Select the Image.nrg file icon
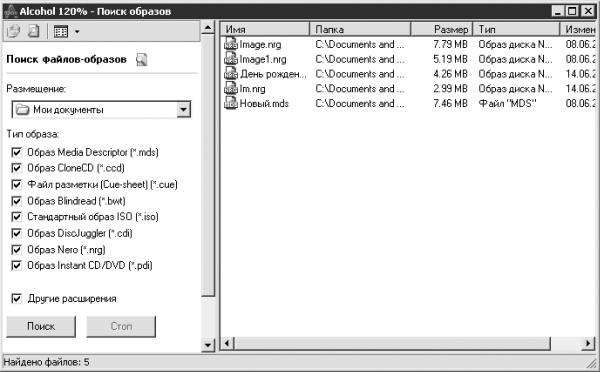 click(231, 44)
